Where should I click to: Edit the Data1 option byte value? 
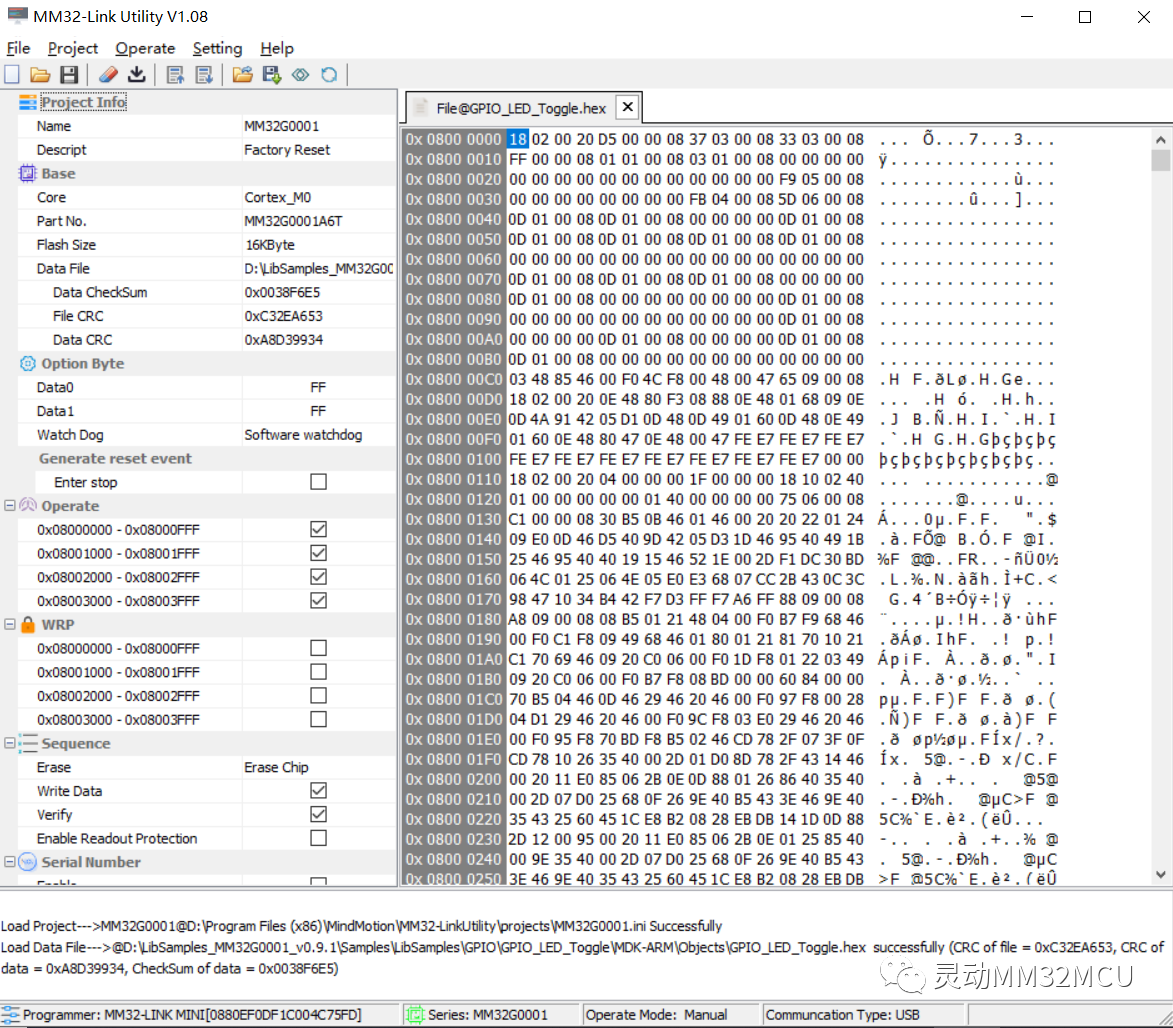point(319,411)
